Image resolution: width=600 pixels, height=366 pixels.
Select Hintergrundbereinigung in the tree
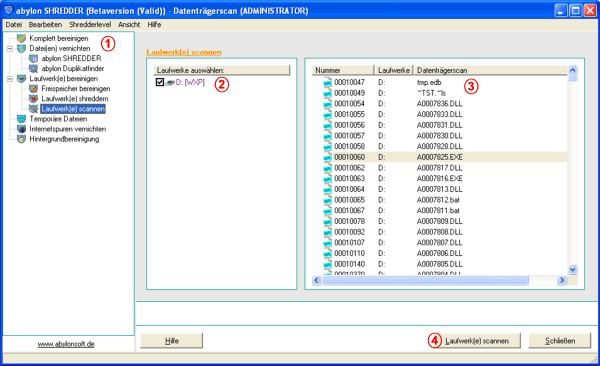coord(64,139)
